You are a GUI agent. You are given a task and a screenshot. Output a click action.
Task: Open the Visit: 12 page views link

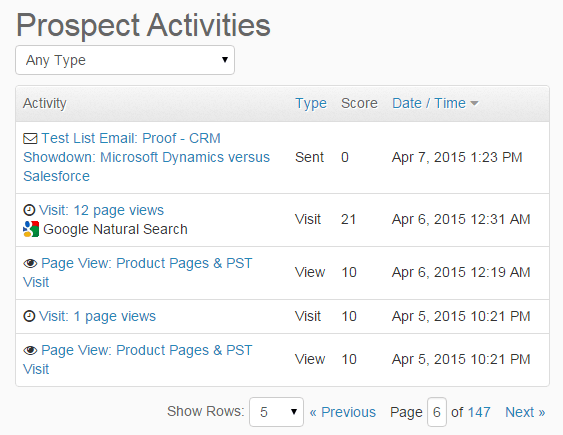pyautogui.click(x=101, y=210)
